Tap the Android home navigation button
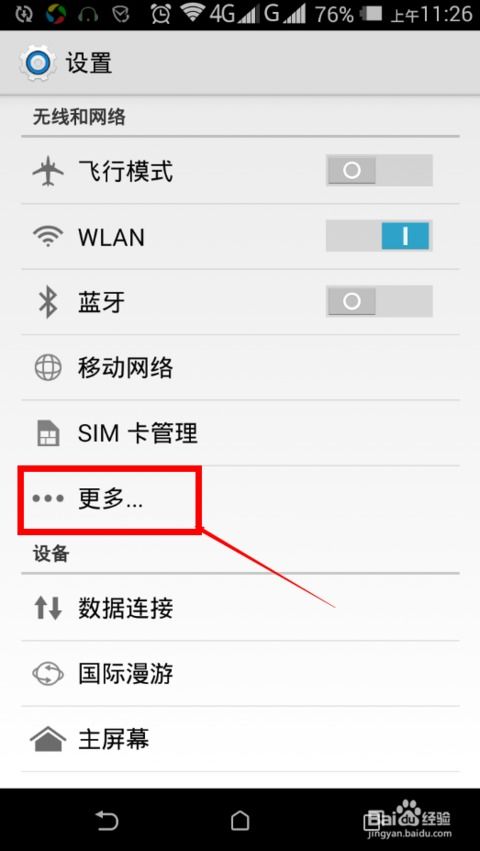480x851 pixels. pos(240,820)
